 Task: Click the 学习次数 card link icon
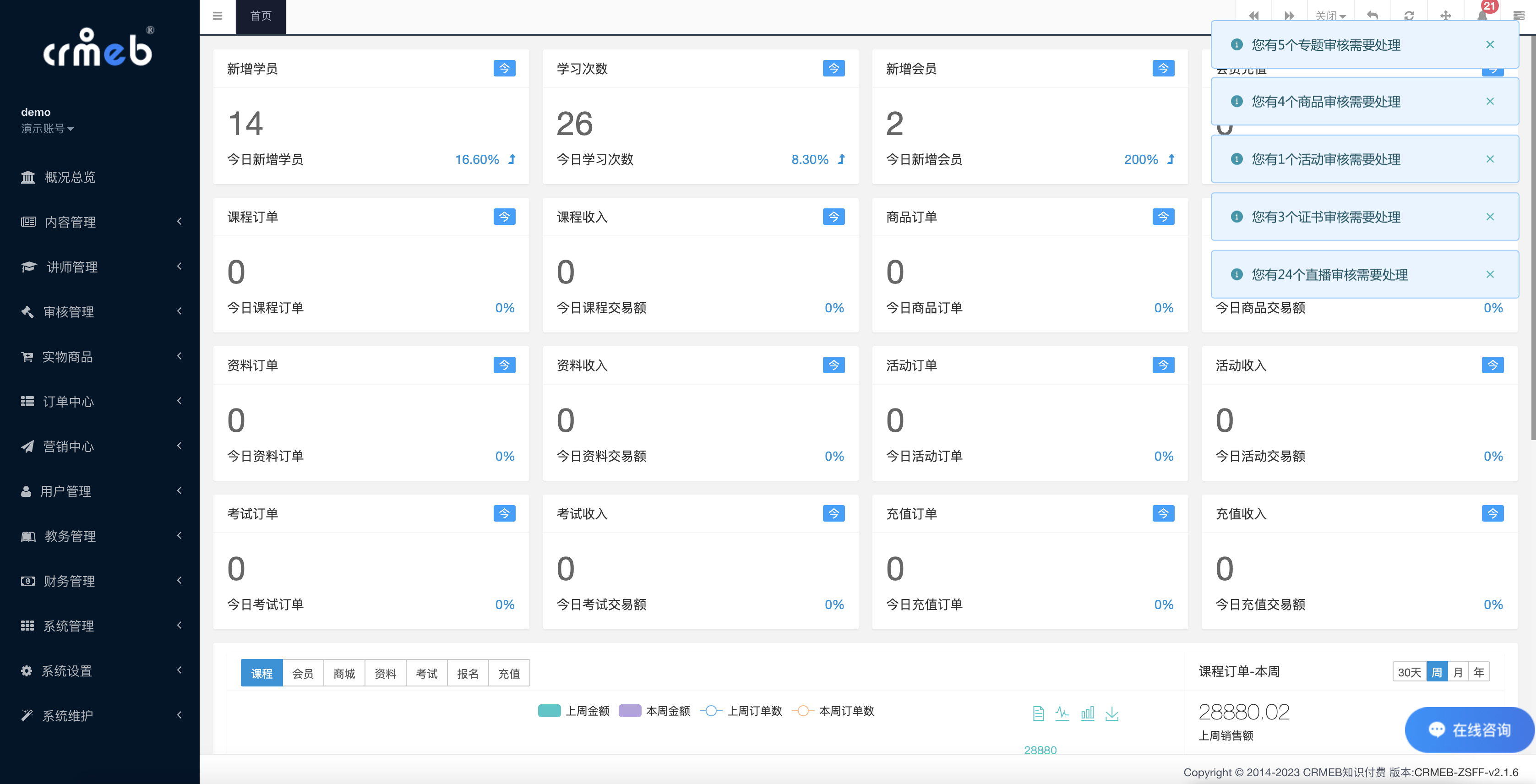833,69
